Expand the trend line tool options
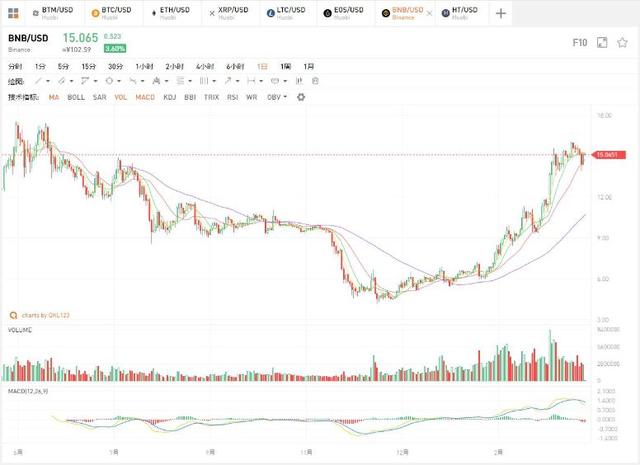The width and height of the screenshot is (640, 465). tap(48, 81)
